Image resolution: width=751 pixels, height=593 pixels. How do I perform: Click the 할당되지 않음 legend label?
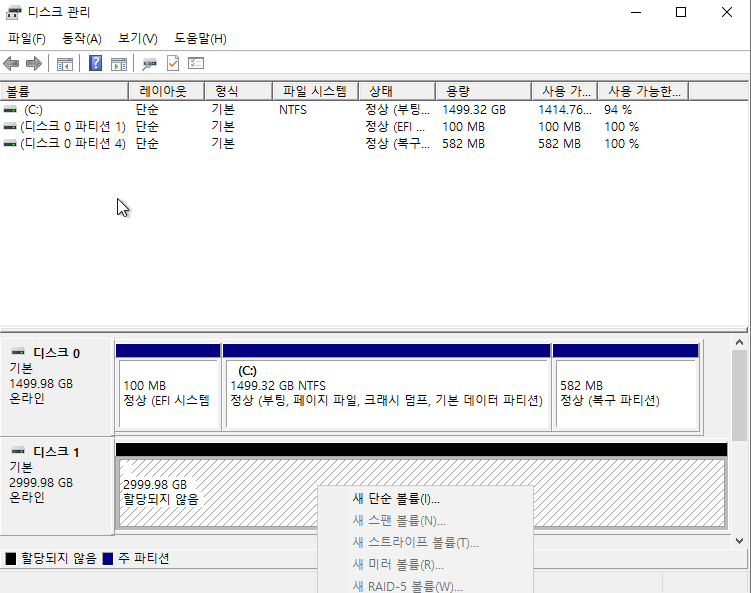tap(58, 559)
